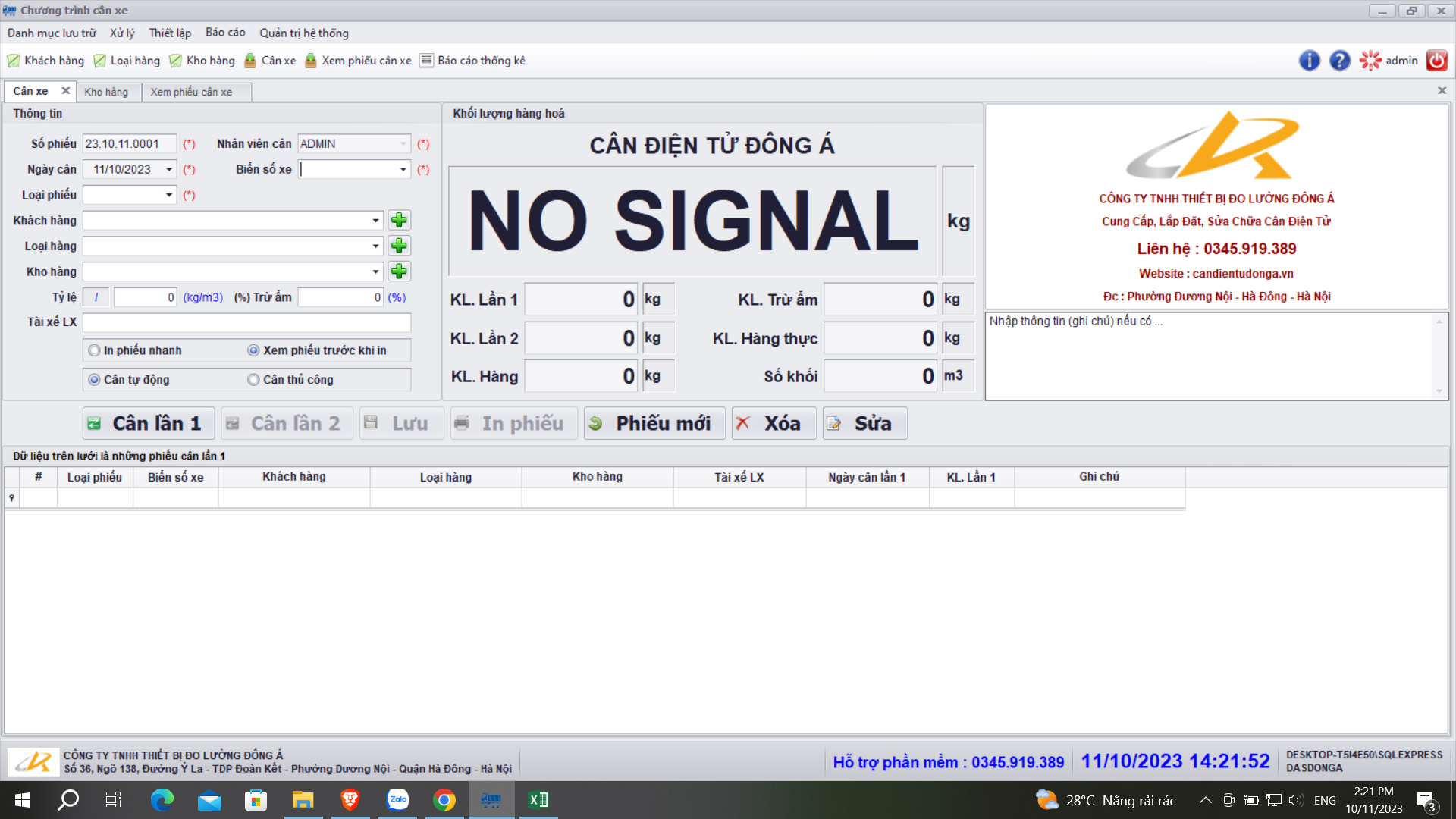Image resolution: width=1456 pixels, height=819 pixels.
Task: Open Danh mục lưu trữ menu
Action: pos(52,33)
